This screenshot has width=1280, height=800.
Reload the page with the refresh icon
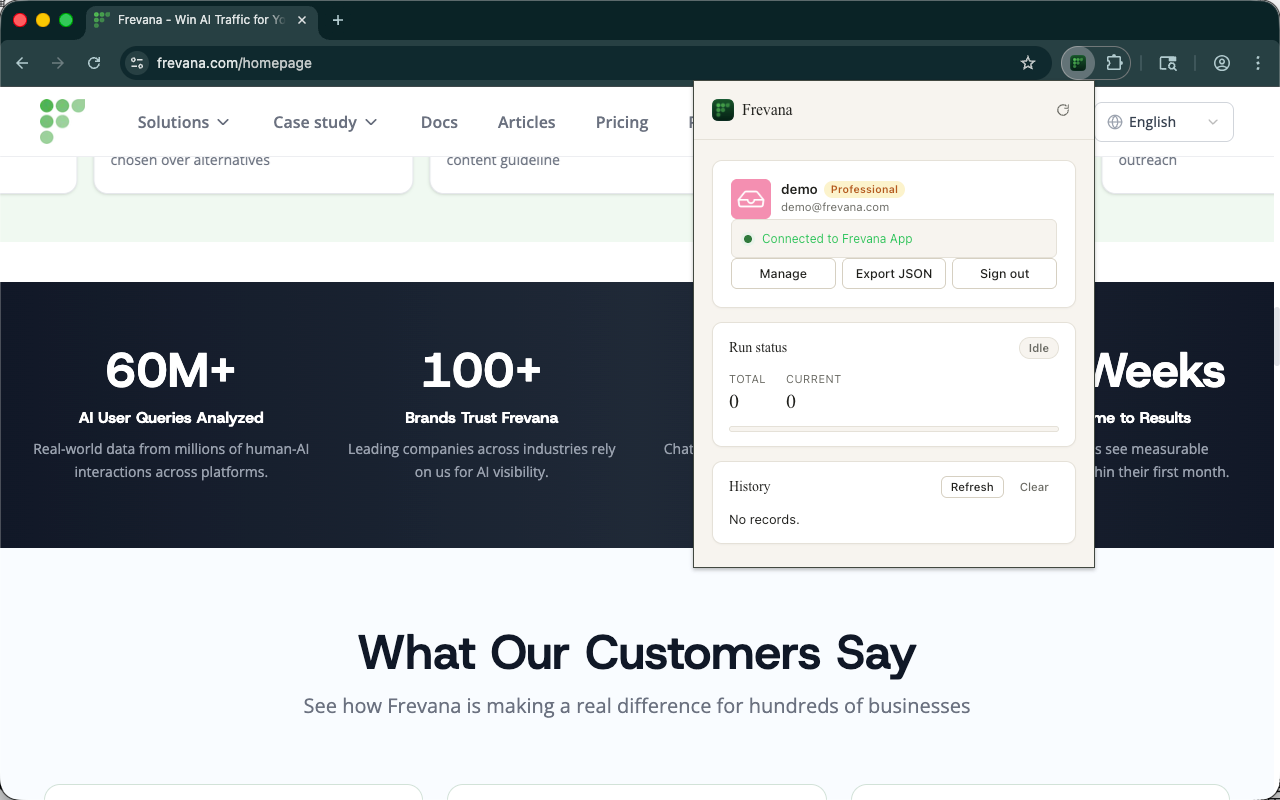tap(94, 63)
